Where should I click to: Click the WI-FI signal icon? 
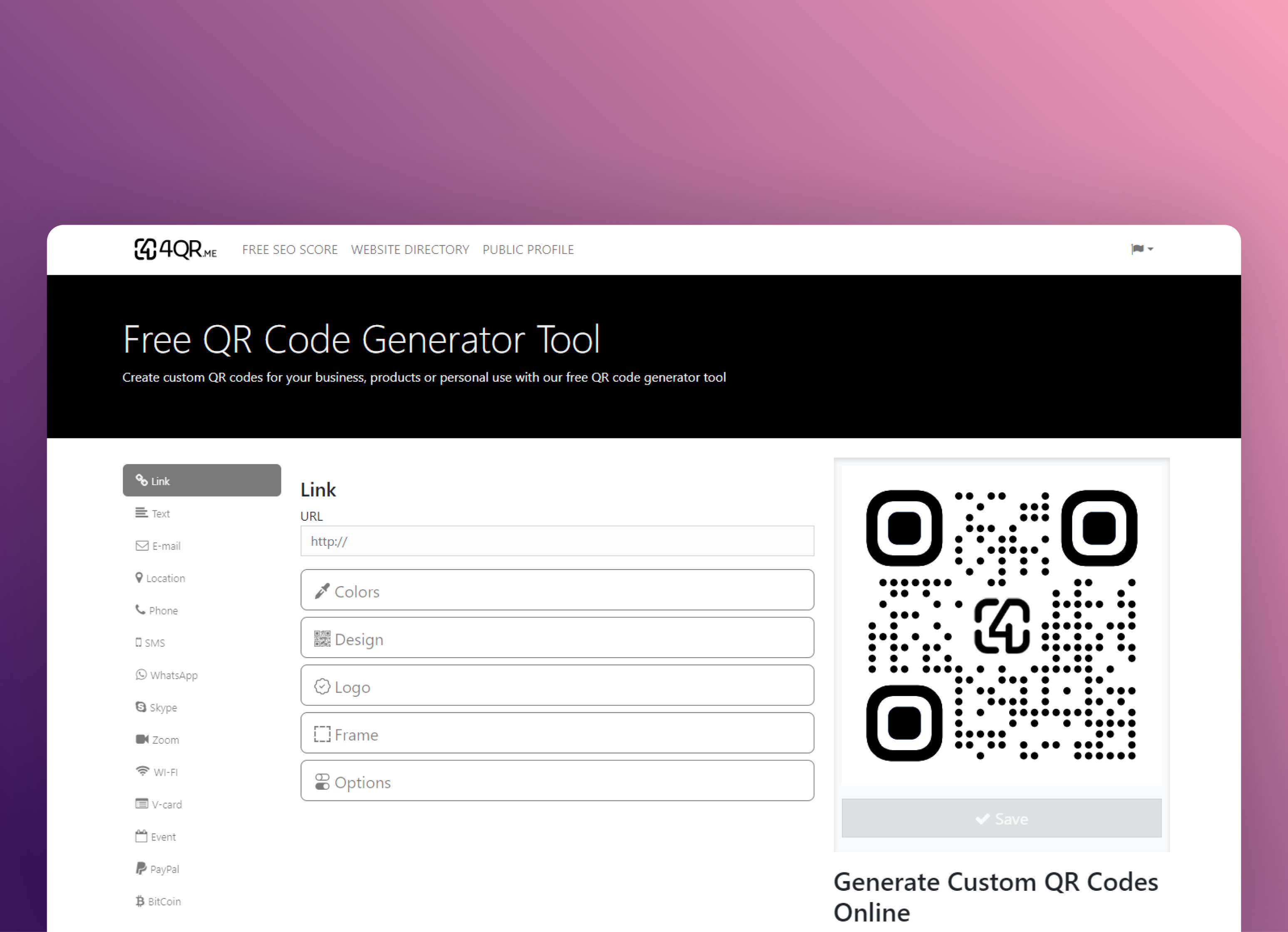[x=143, y=771]
